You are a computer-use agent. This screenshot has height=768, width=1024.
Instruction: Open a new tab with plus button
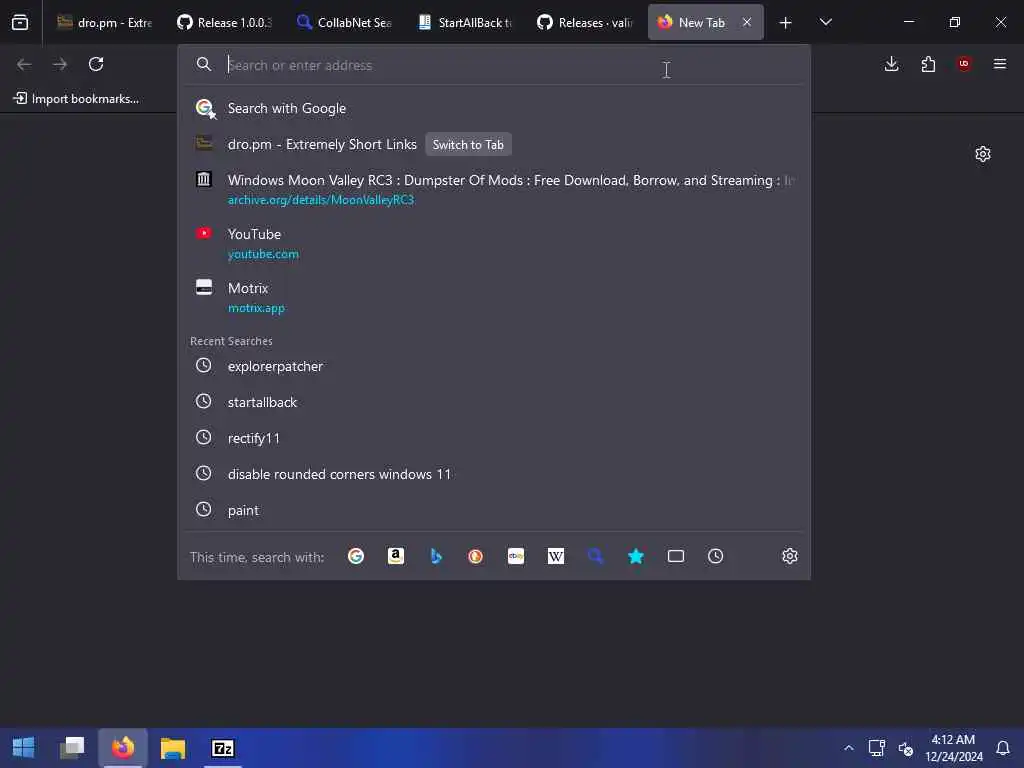click(786, 23)
